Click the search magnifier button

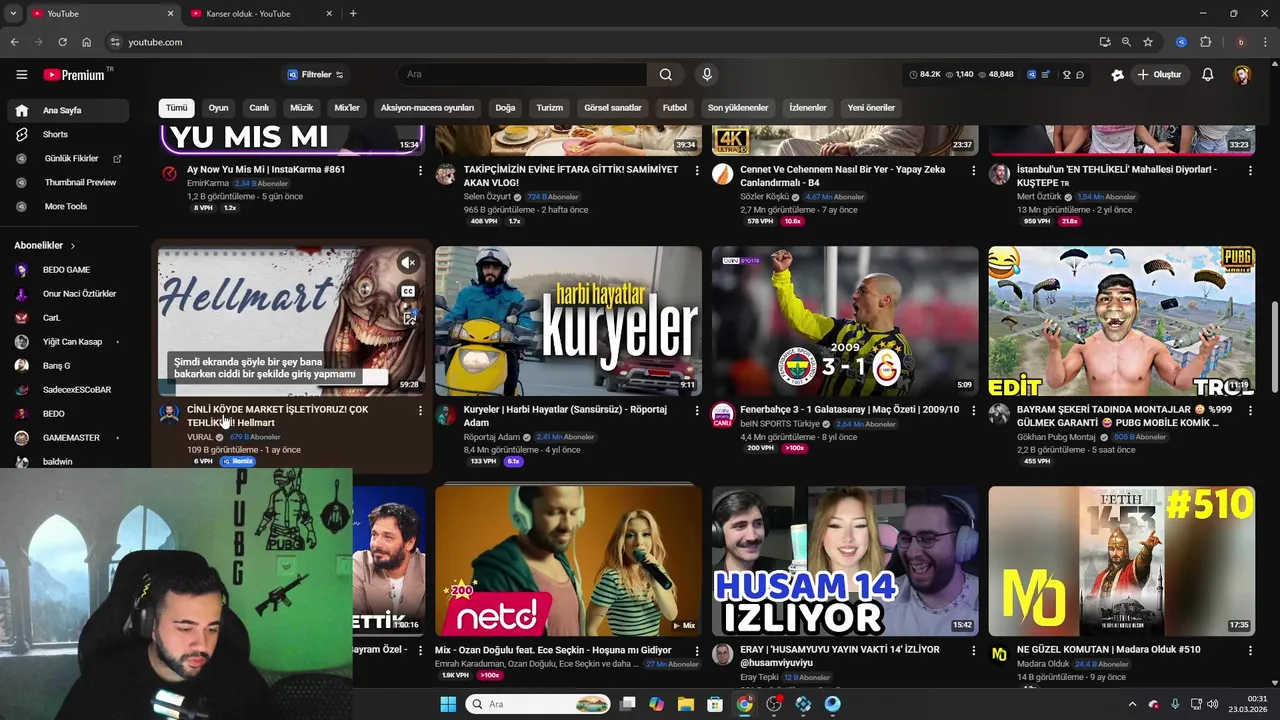coord(666,74)
